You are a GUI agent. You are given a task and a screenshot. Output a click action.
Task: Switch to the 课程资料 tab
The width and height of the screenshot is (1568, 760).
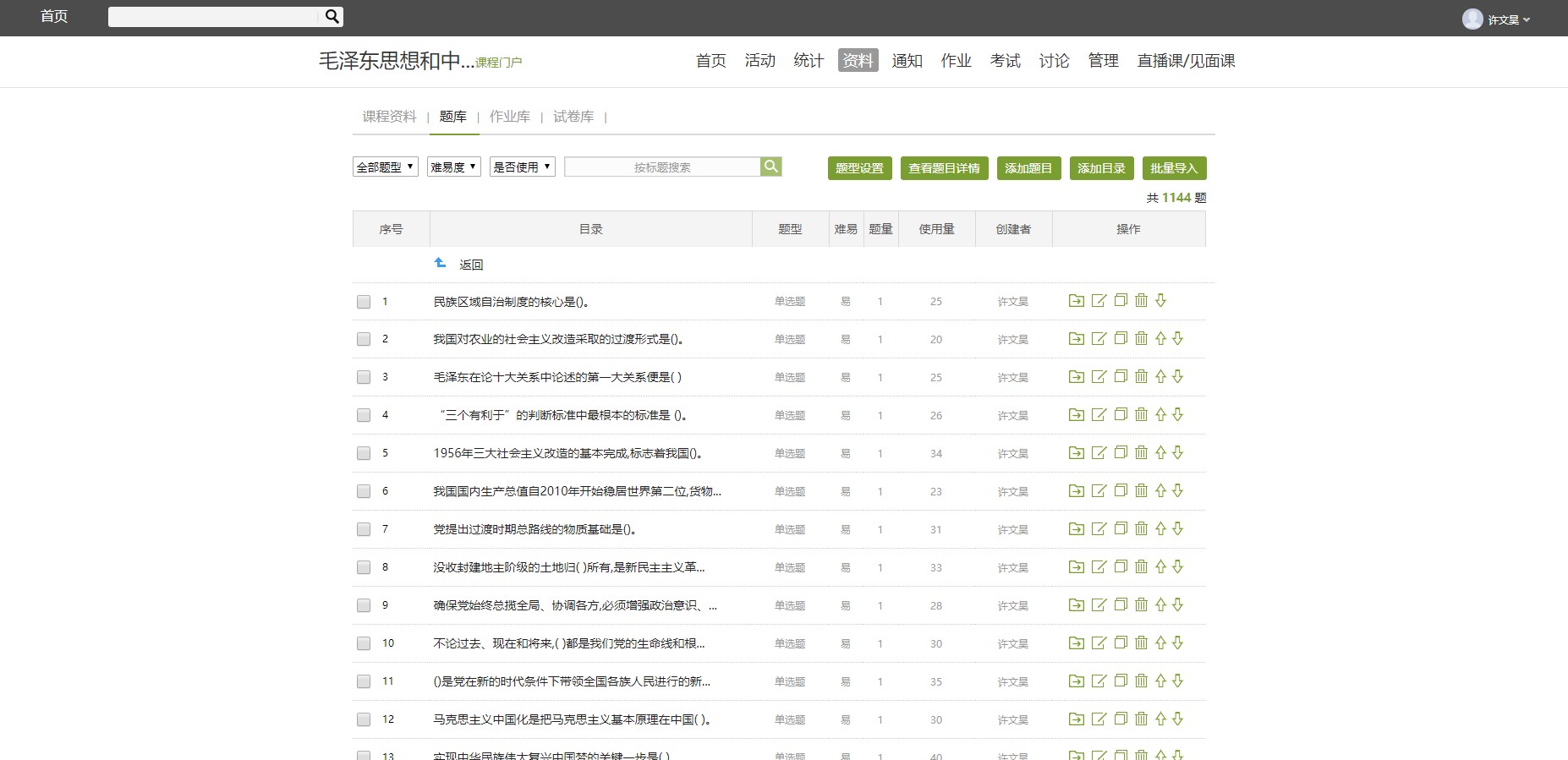[x=389, y=117]
